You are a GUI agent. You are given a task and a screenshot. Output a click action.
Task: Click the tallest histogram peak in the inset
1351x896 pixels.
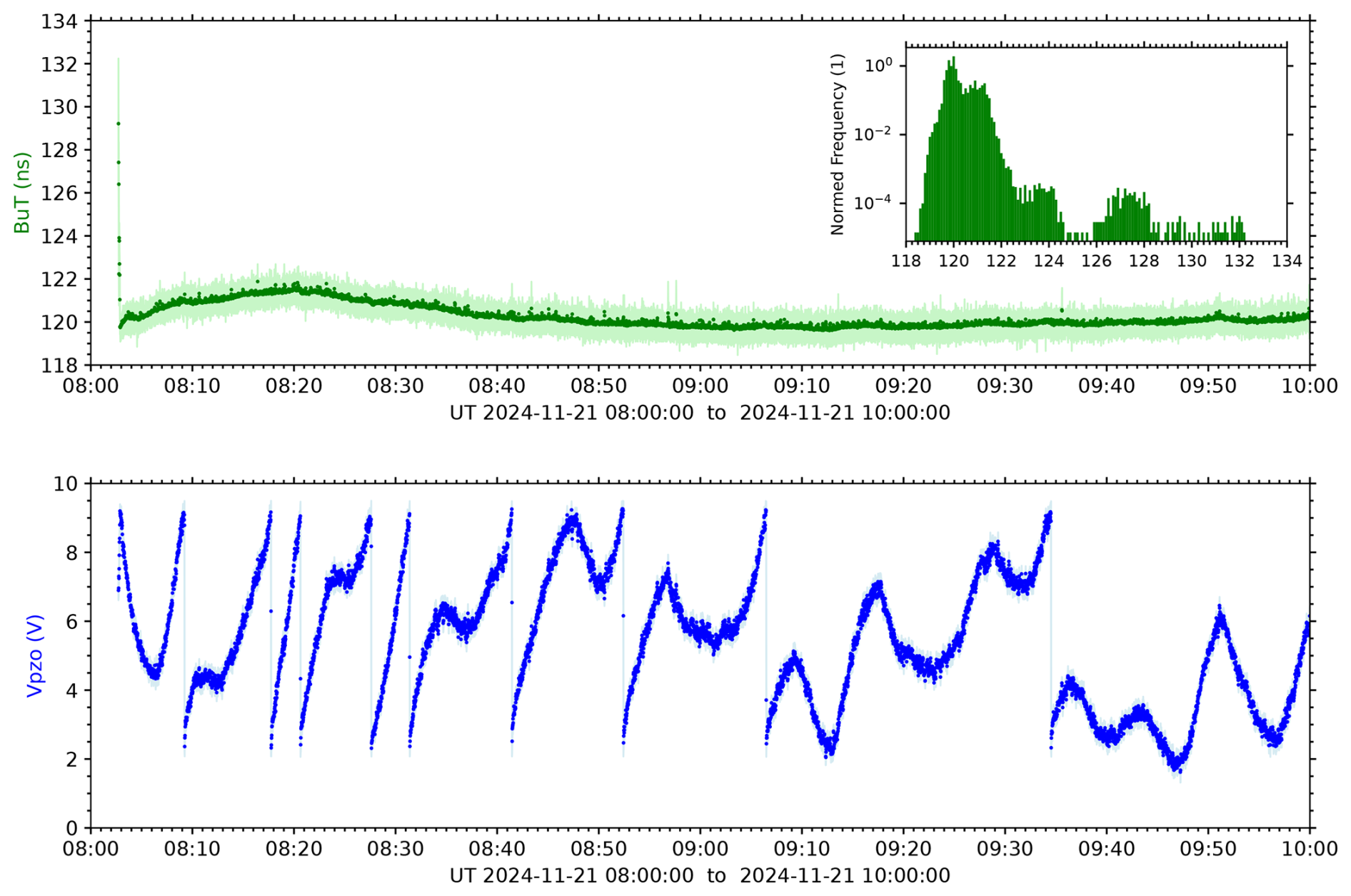coord(953,60)
